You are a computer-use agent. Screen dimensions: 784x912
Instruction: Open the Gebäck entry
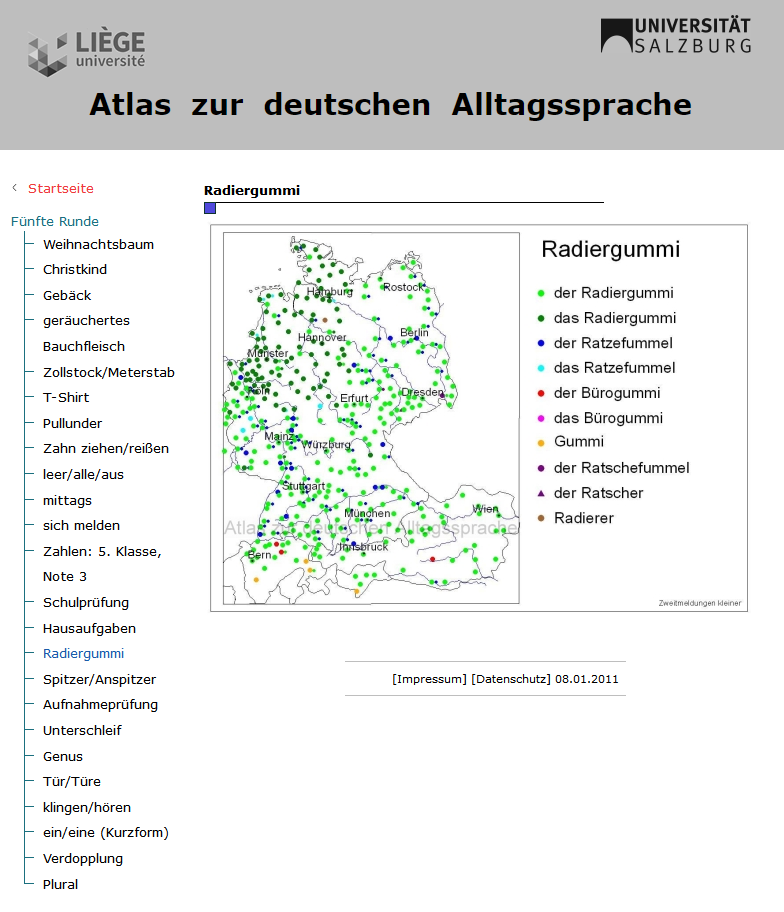67,295
